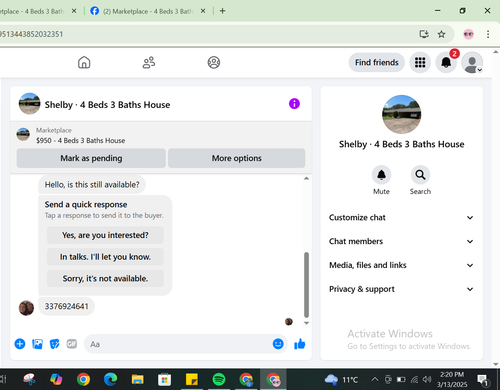Open the account profile avatar menu
Image resolution: width=500 pixels, height=390 pixels.
472,62
